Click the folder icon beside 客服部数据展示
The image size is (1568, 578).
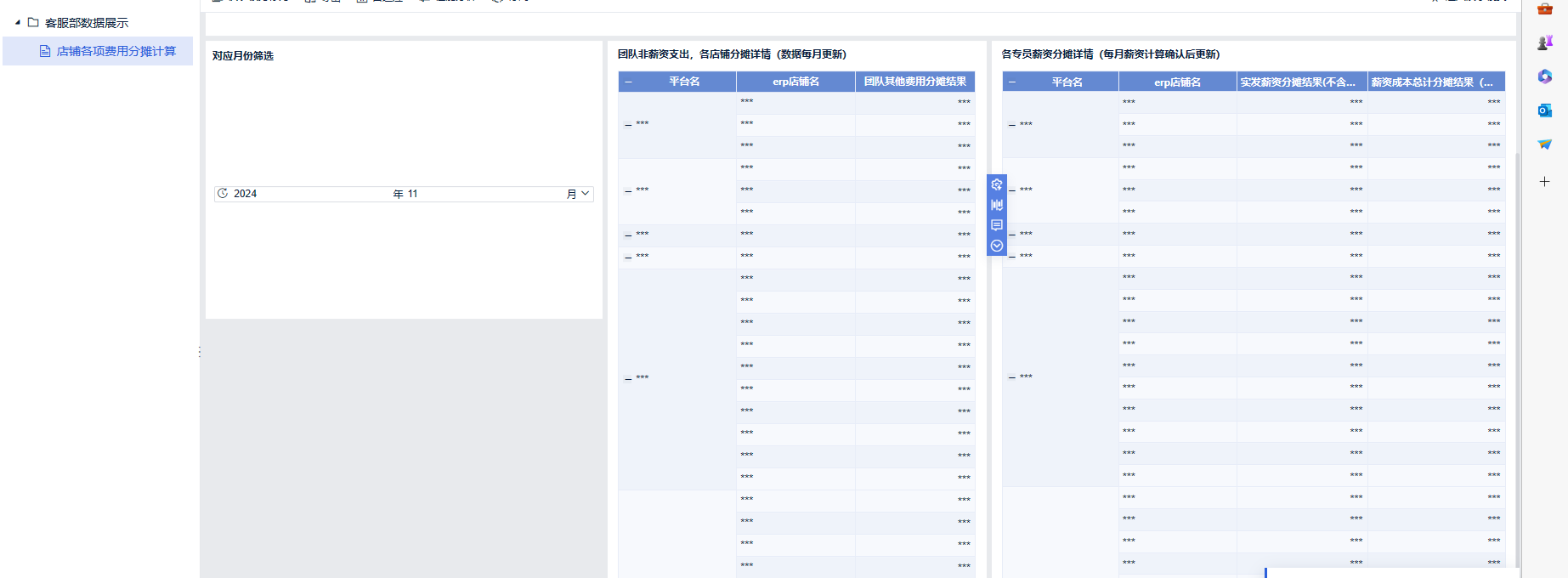[33, 23]
